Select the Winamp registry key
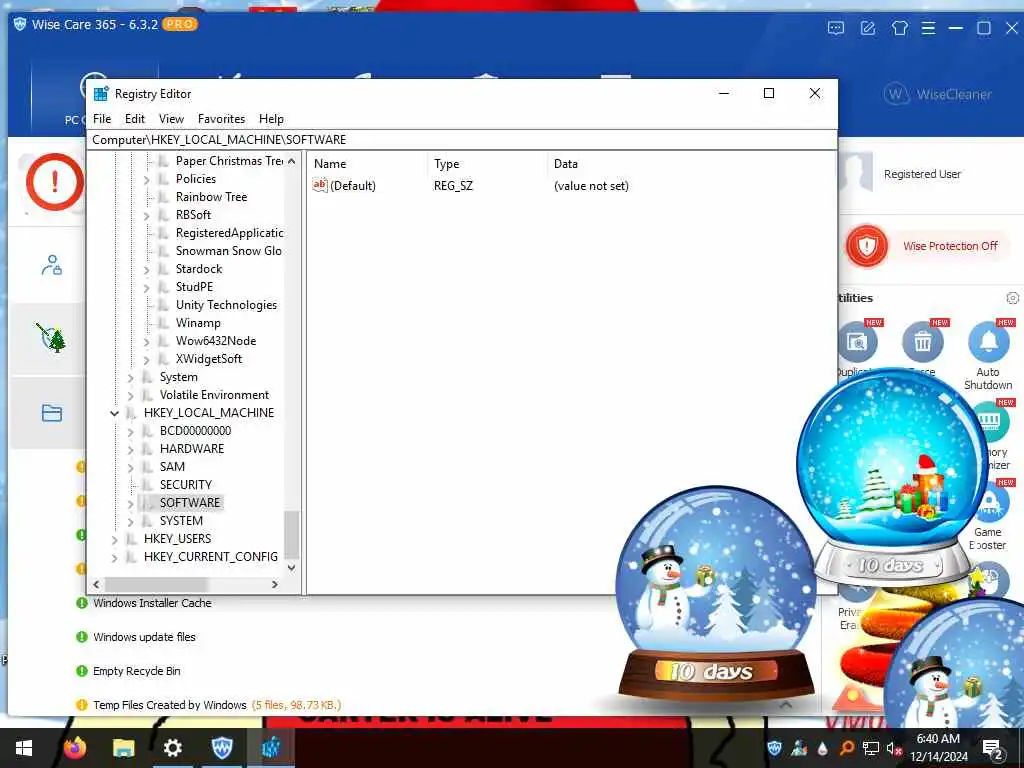This screenshot has height=768, width=1024. click(x=198, y=323)
